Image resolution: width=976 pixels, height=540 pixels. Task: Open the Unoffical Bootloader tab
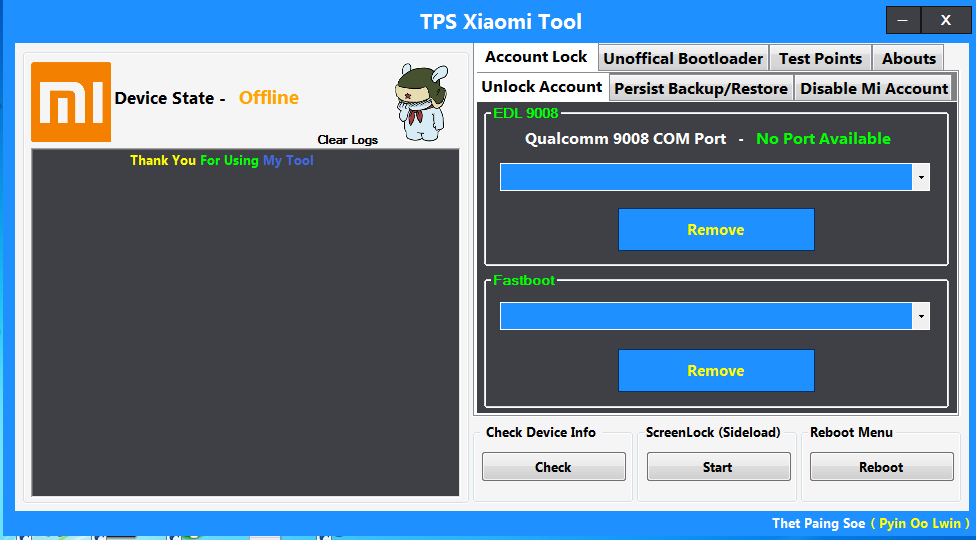[x=683, y=58]
